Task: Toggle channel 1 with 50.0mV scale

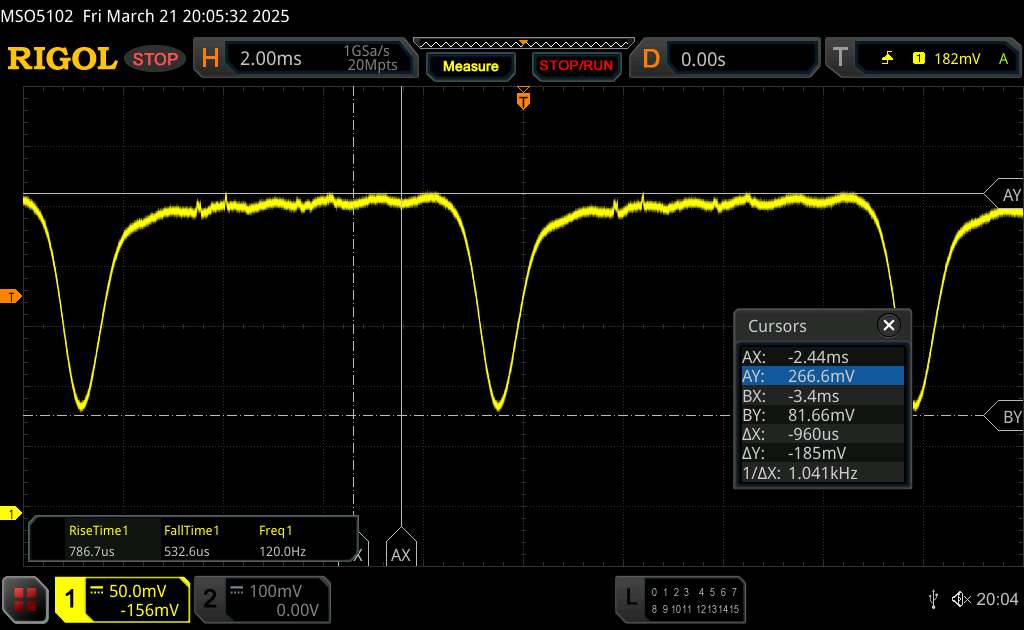Action: 122,599
